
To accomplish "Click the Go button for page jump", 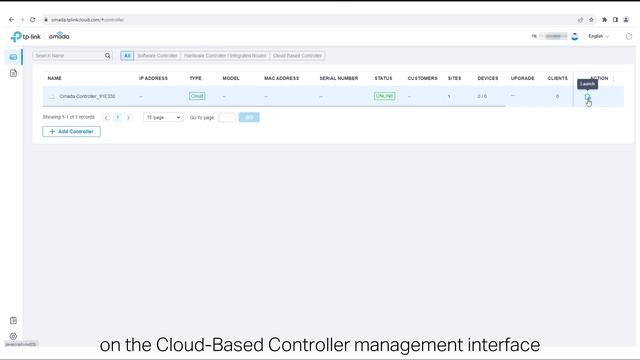I will (249, 118).
